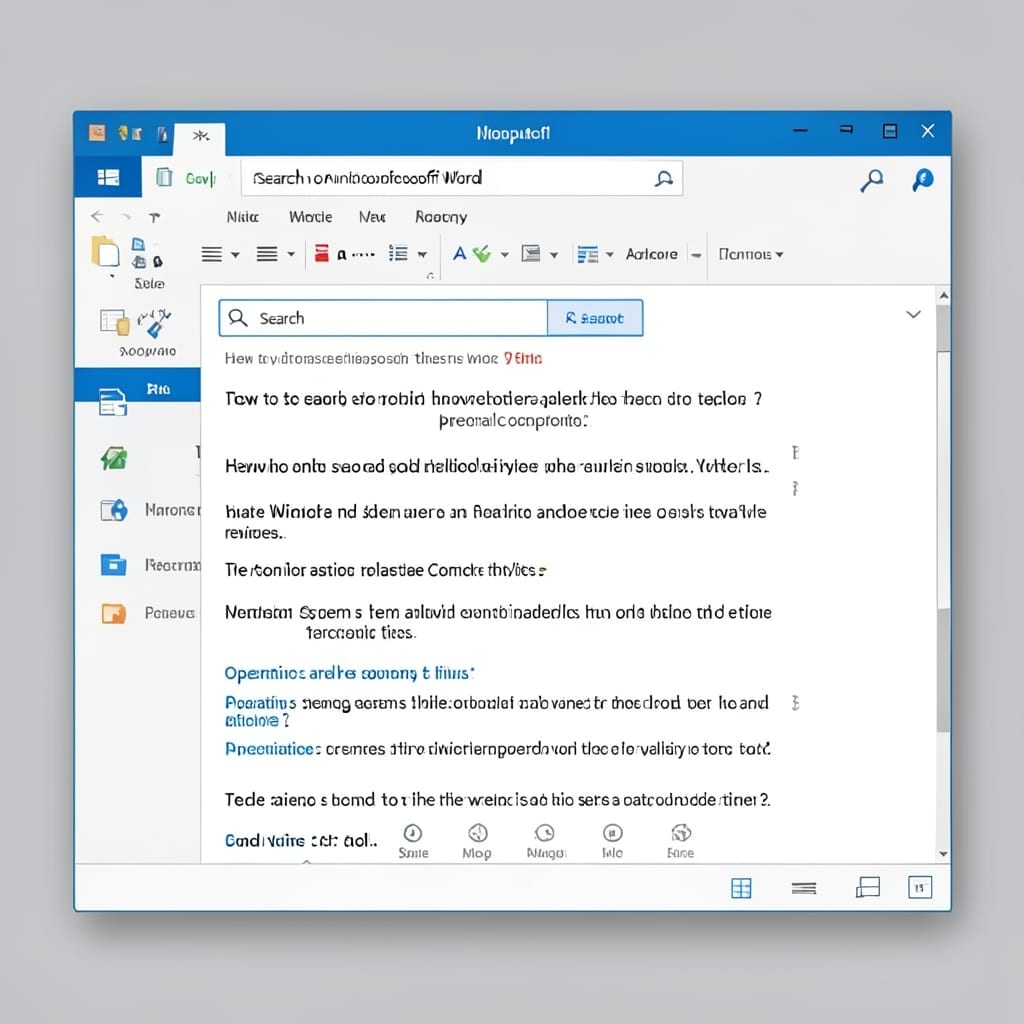This screenshot has height=1024, width=1024.
Task: Go forward with the right arrow icon
Action: (x=127, y=217)
